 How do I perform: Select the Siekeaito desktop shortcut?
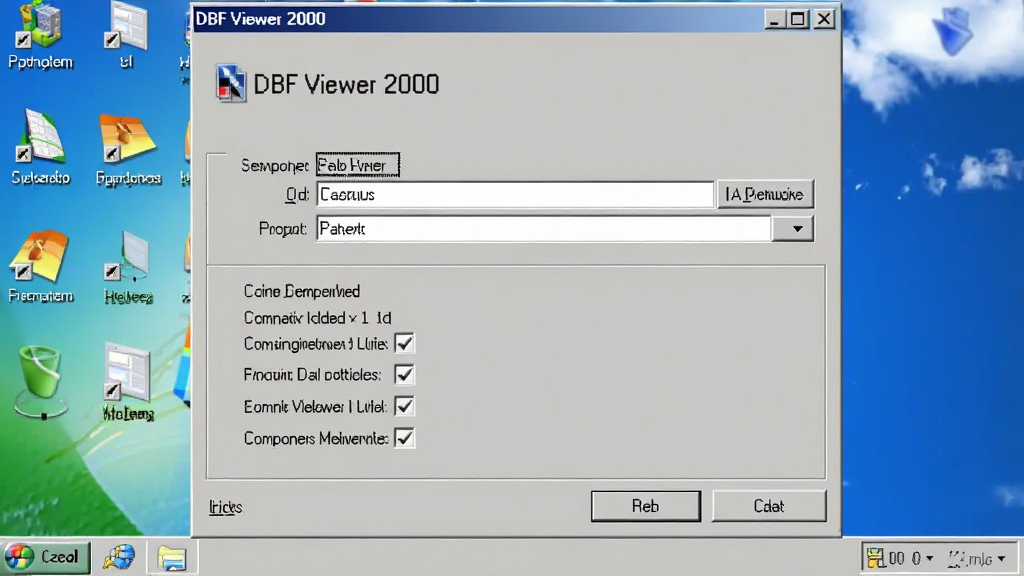(x=40, y=148)
